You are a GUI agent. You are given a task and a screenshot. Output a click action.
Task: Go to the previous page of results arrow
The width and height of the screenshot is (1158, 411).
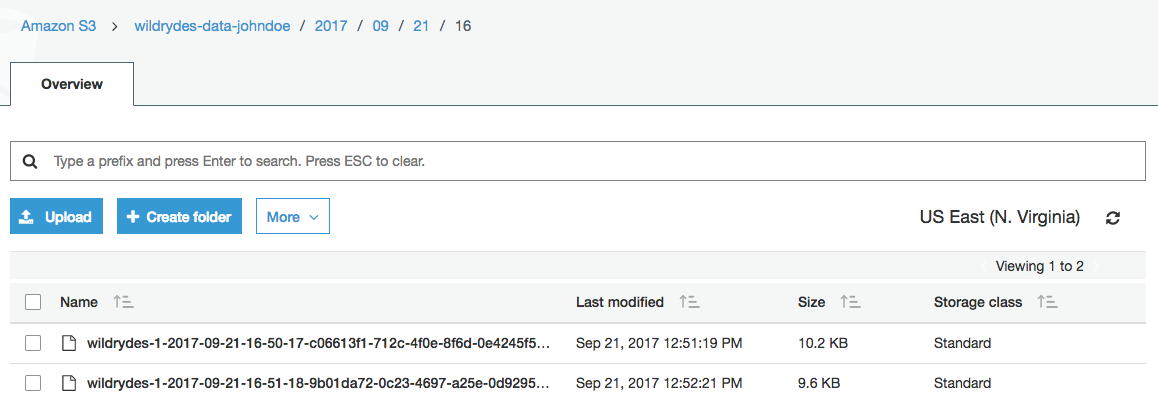pos(984,266)
